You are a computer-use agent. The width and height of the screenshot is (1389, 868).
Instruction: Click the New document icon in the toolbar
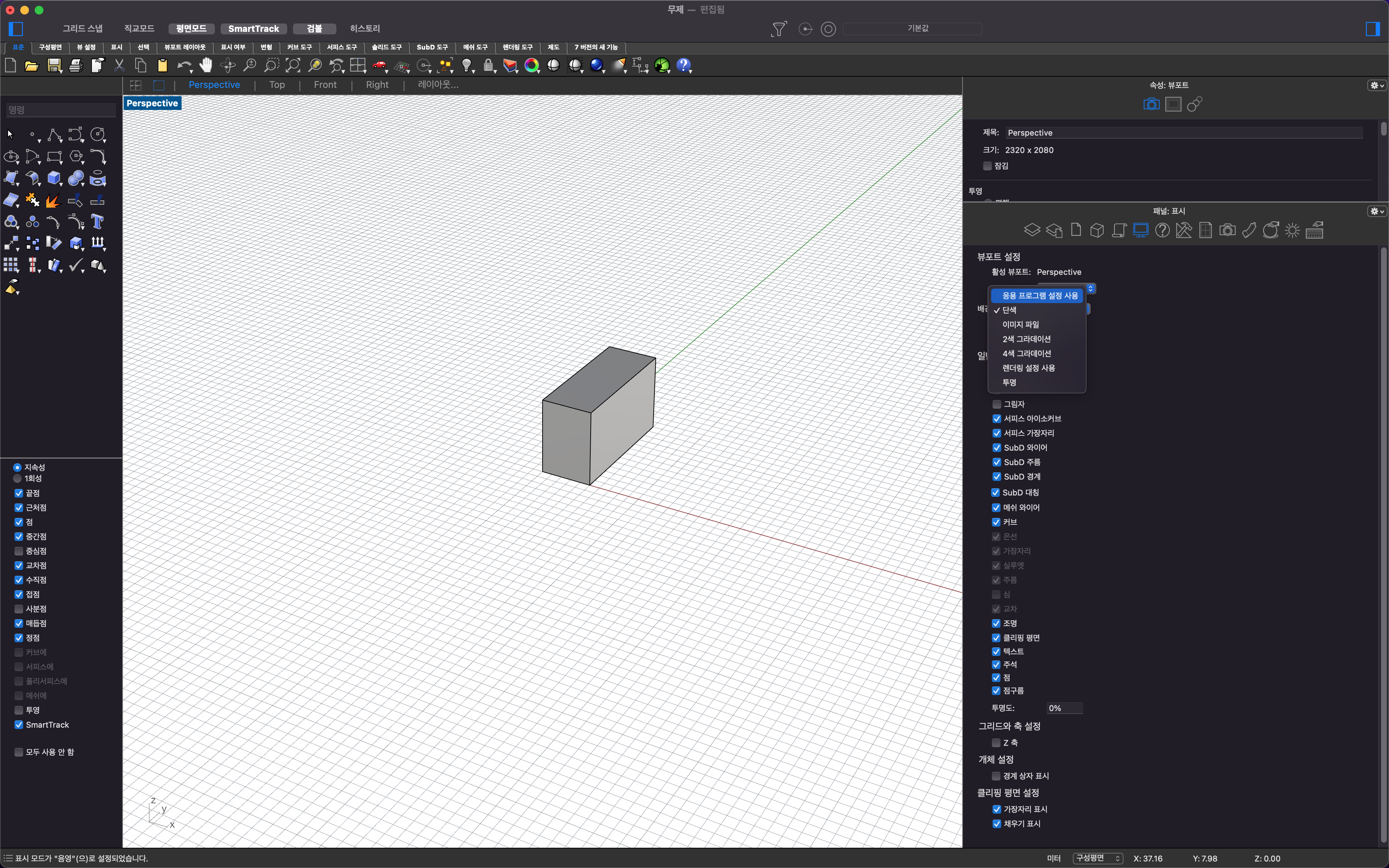click(x=10, y=65)
